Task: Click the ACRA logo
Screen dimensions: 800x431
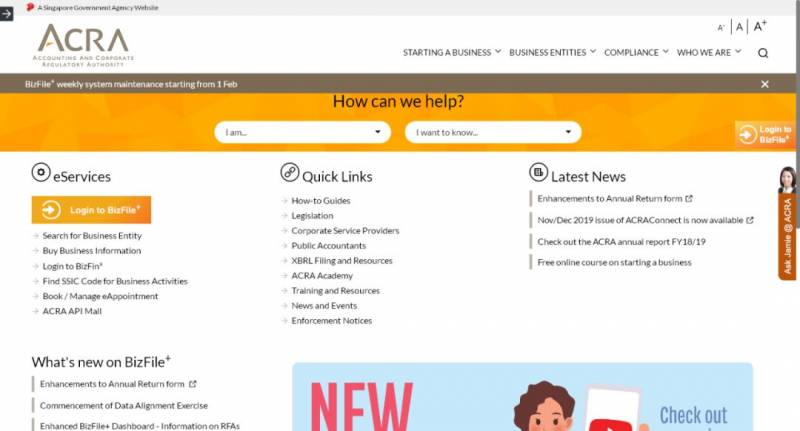Action: click(x=83, y=45)
